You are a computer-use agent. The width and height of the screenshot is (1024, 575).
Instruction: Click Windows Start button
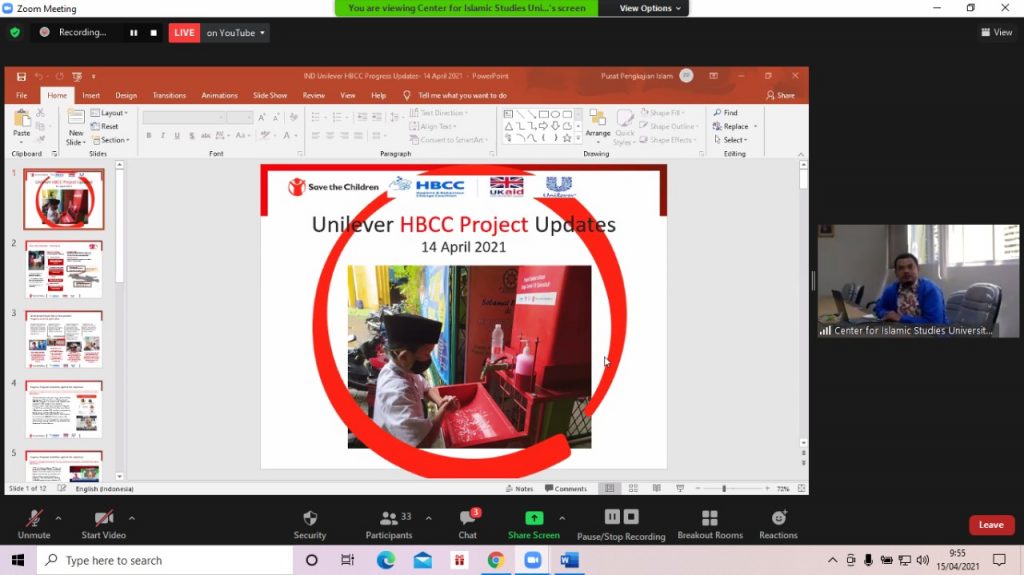click(18, 560)
